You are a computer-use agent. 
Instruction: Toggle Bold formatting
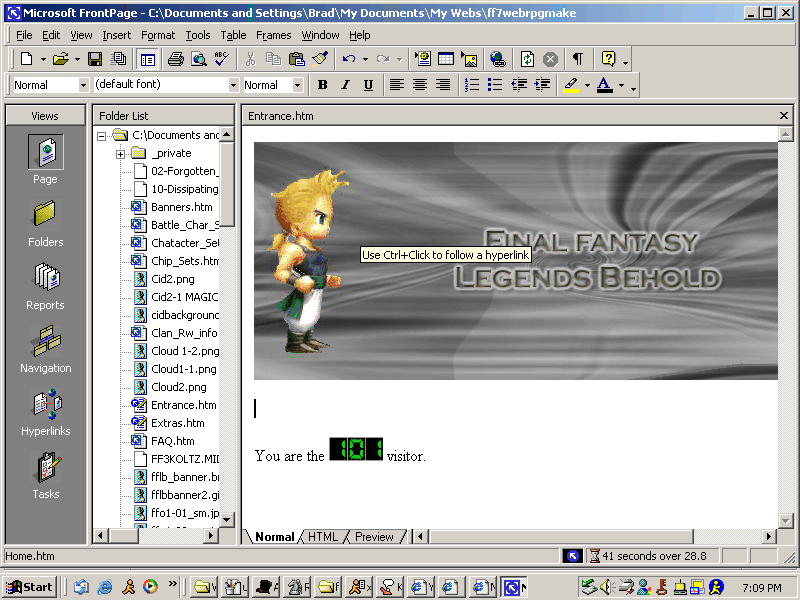(x=322, y=85)
